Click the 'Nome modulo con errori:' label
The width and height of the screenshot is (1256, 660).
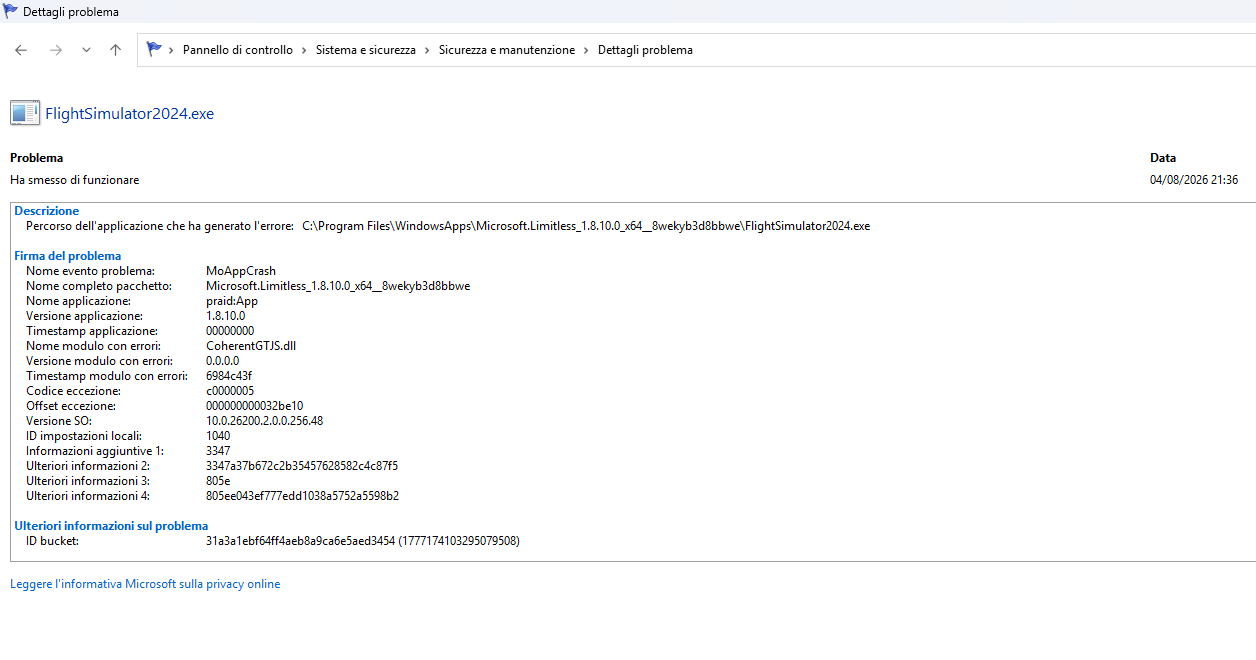(93, 346)
